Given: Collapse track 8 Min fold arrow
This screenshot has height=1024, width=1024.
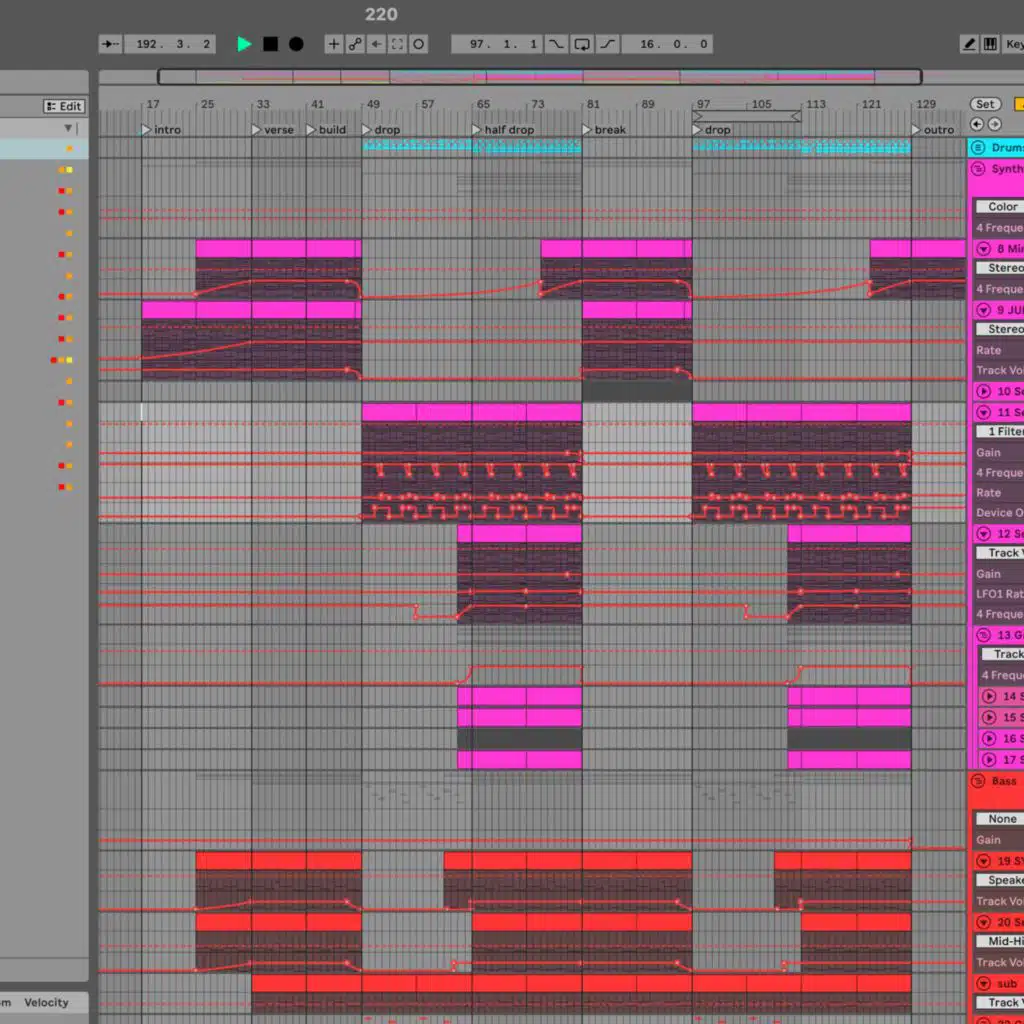Looking at the screenshot, I should point(984,248).
